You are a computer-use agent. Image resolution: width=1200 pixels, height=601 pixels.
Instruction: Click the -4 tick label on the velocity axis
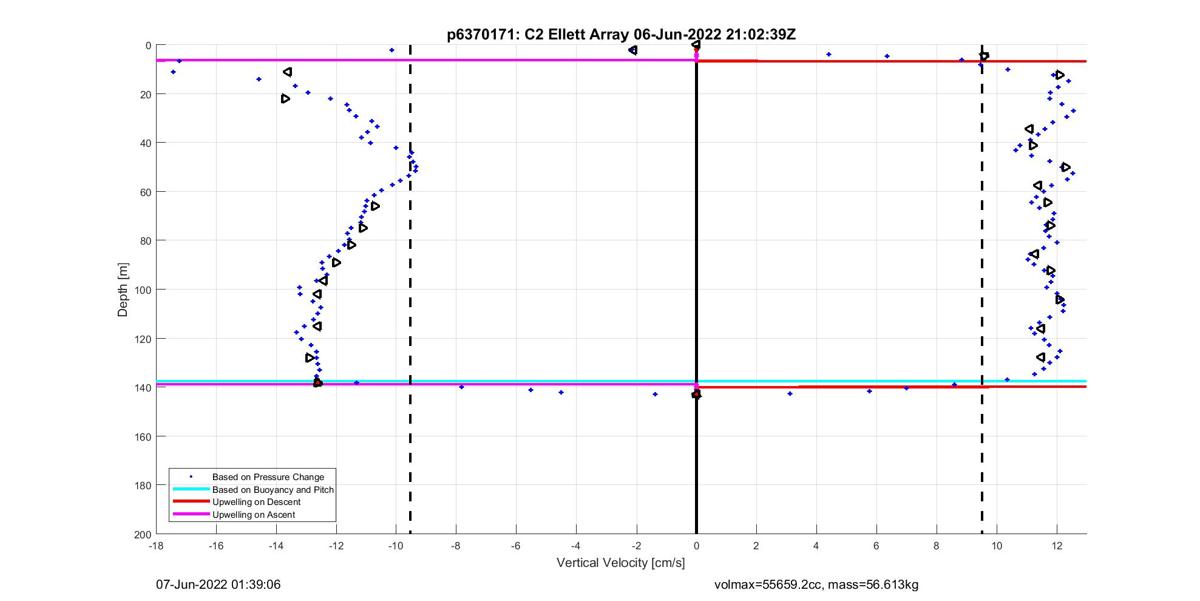click(x=576, y=547)
